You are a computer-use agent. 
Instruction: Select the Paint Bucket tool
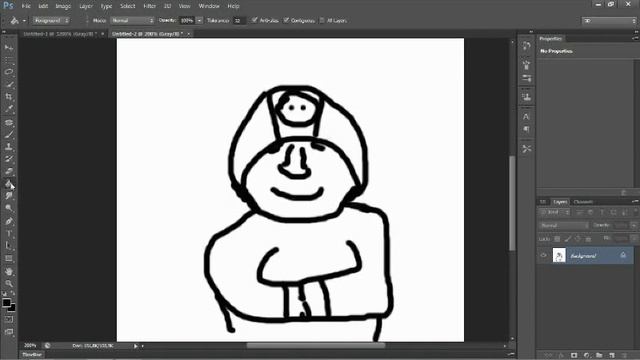[9, 184]
